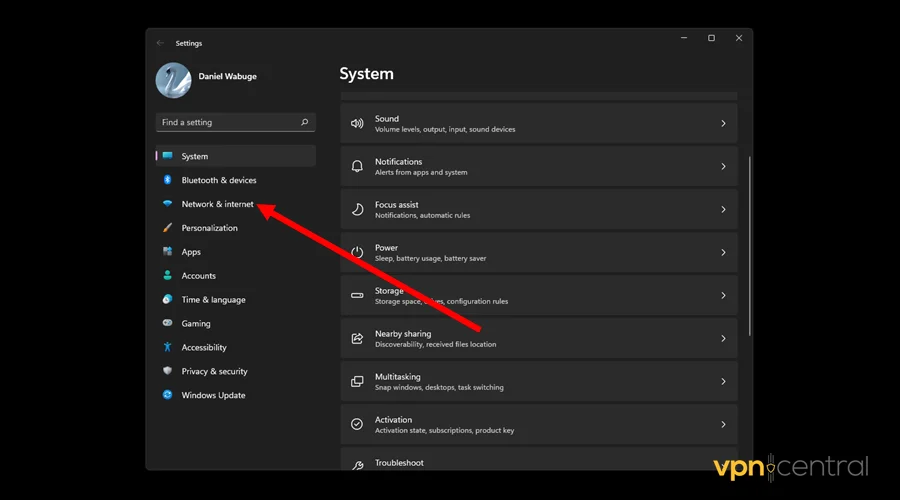Click the Sound speaker icon
Image resolution: width=900 pixels, height=500 pixels.
pos(357,123)
